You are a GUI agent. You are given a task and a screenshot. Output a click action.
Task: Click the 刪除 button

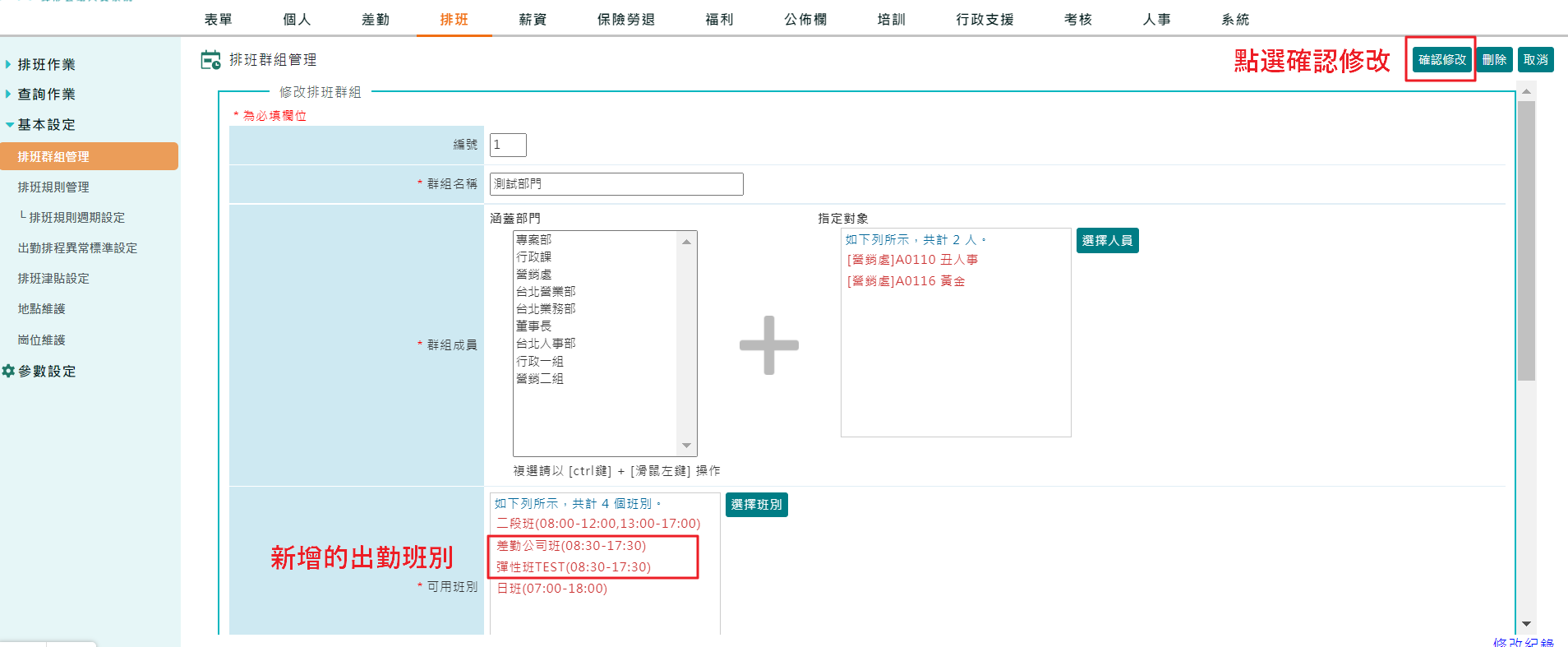tap(1494, 60)
